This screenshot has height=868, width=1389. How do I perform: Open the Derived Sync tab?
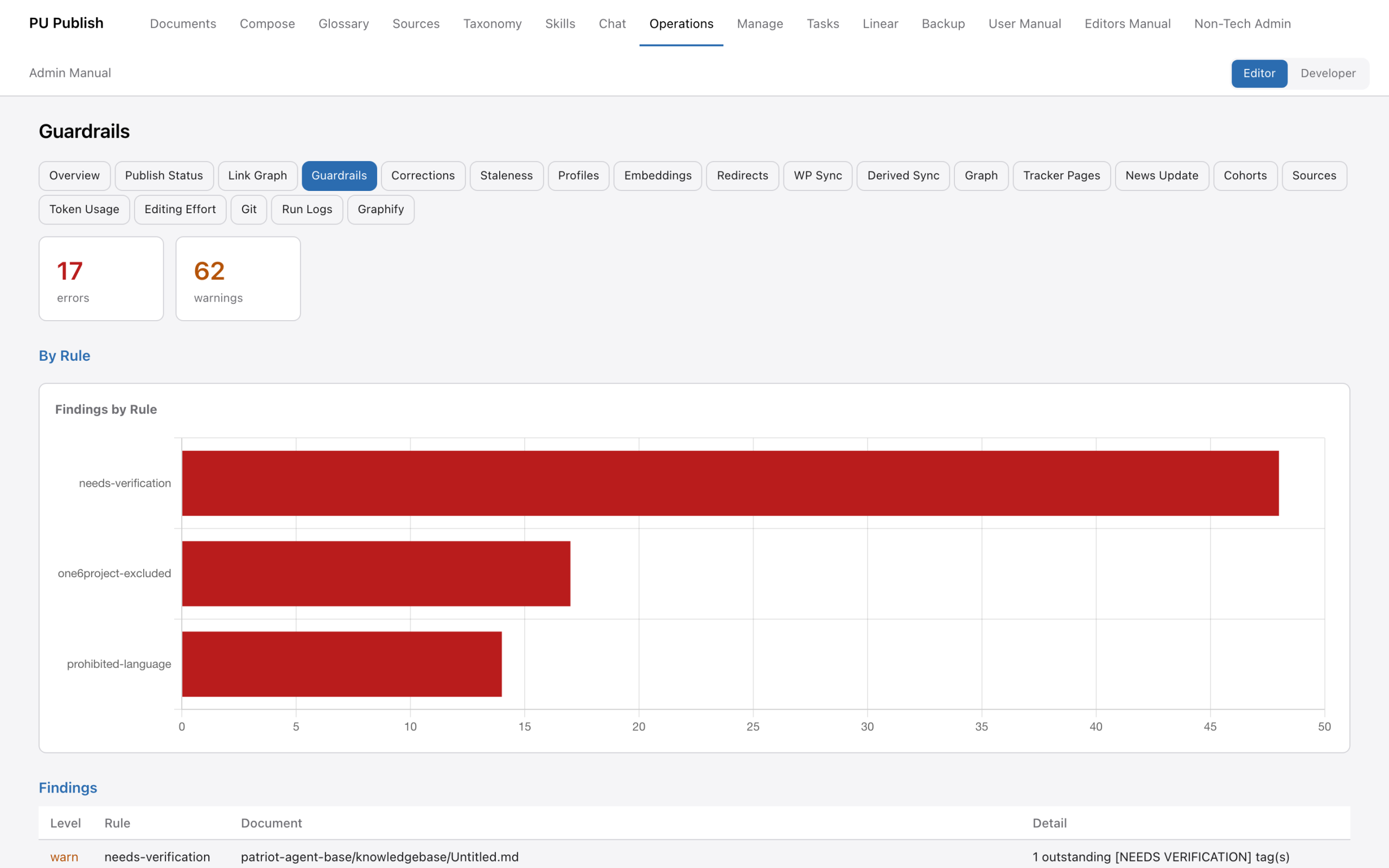pyautogui.click(x=903, y=176)
